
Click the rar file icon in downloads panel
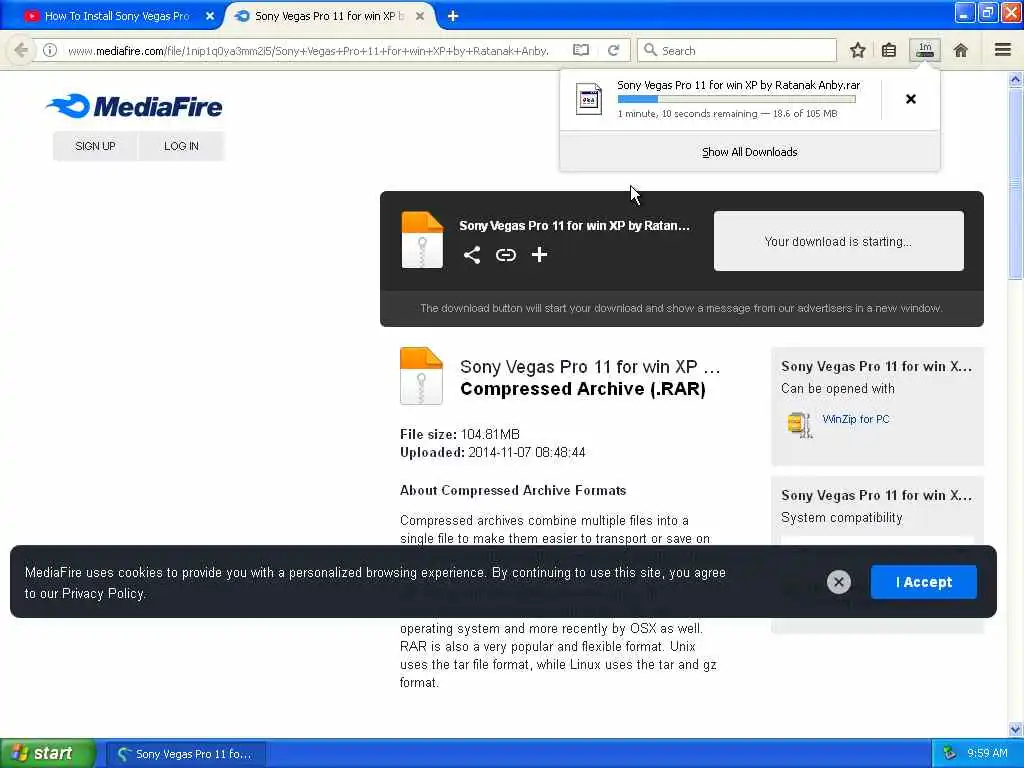click(588, 99)
